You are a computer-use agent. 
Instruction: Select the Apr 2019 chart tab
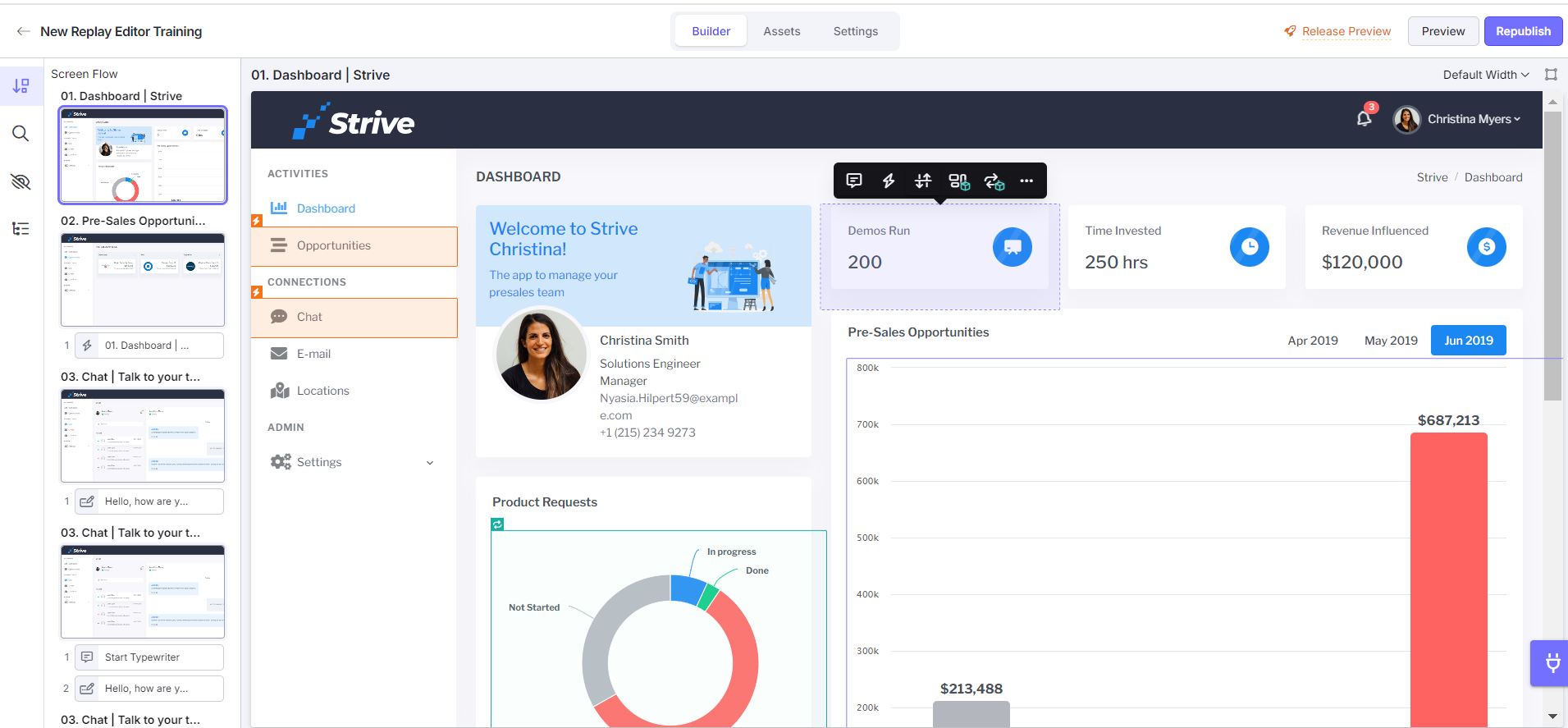tap(1313, 341)
